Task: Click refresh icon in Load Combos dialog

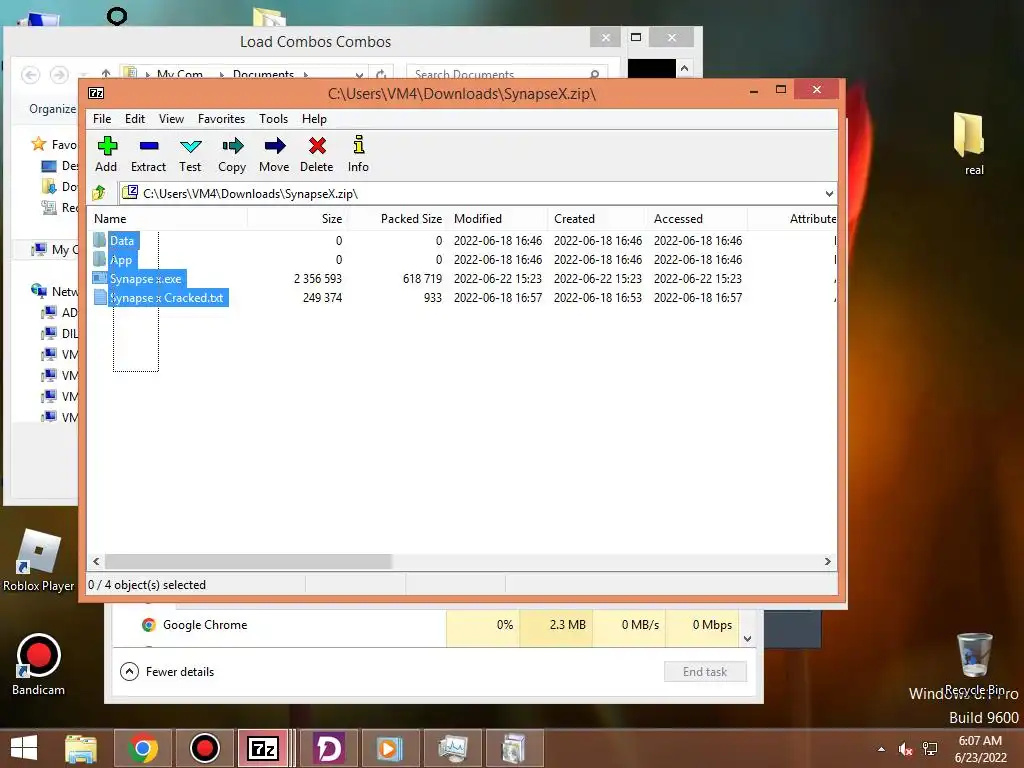Action: click(381, 74)
